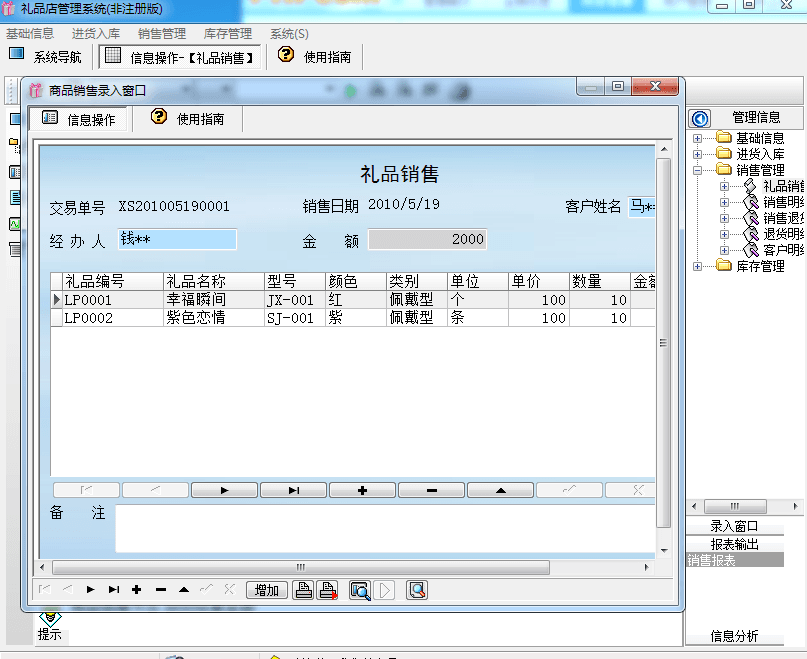Open the 销售管理 menu
The image size is (807, 659).
click(x=162, y=34)
